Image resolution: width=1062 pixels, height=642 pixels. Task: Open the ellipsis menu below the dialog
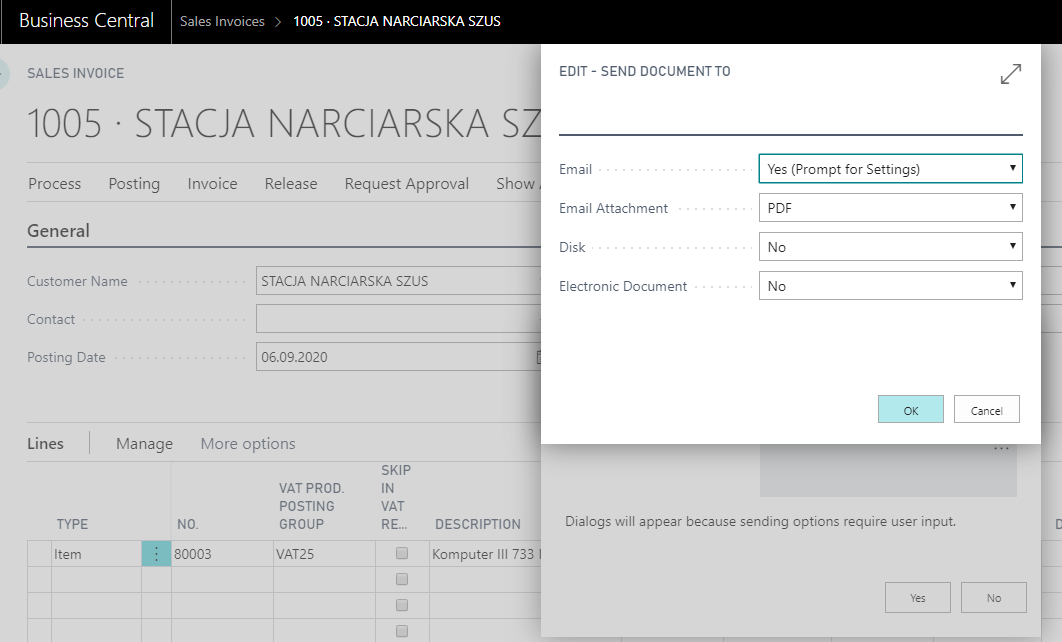pos(1002,448)
